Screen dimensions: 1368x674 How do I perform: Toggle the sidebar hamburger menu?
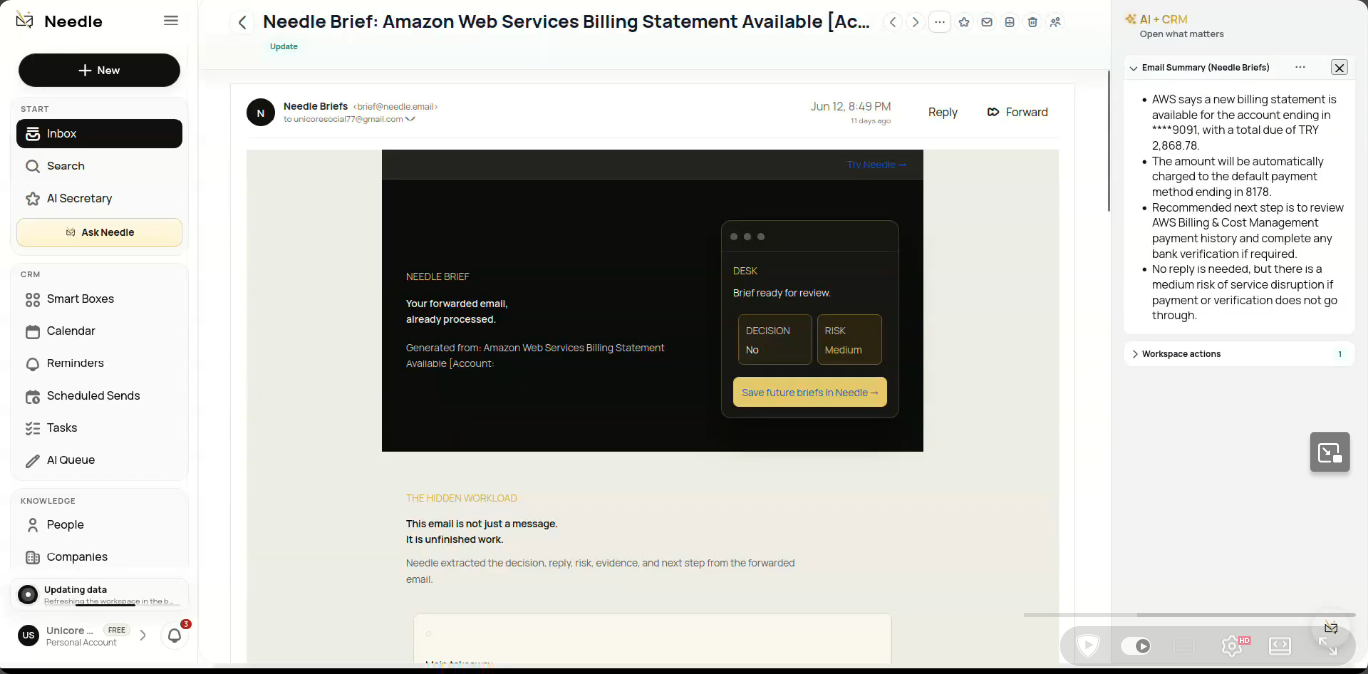click(x=171, y=21)
